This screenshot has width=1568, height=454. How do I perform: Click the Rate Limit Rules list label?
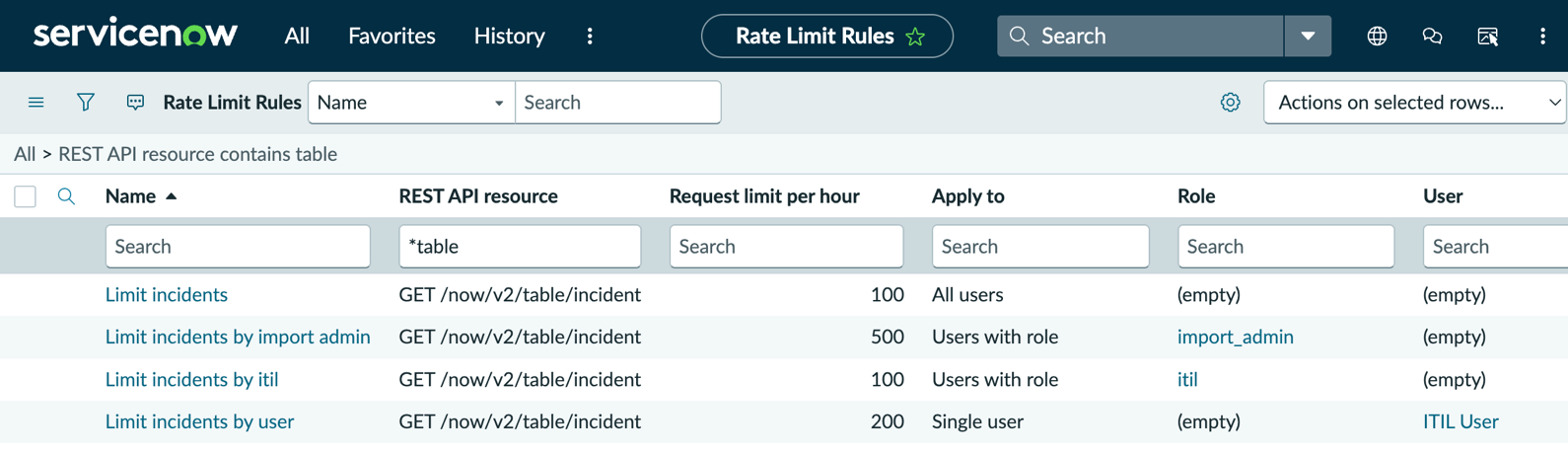point(232,103)
